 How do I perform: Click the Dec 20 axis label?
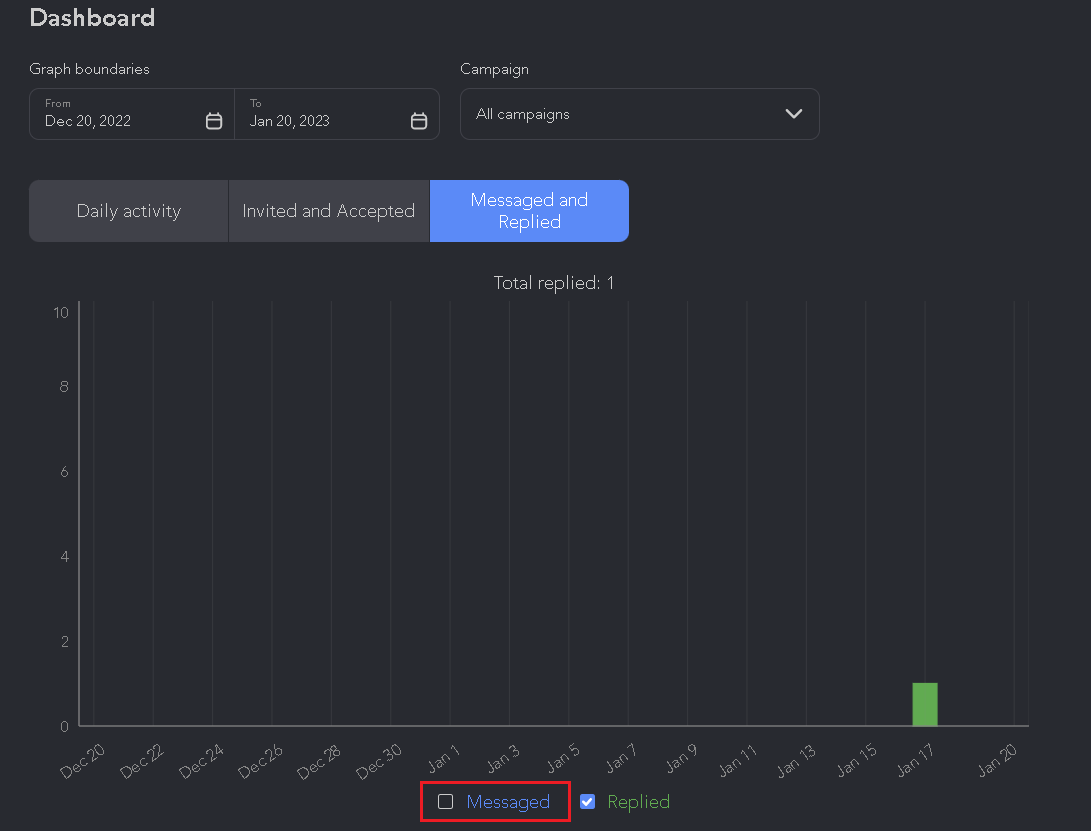[82, 760]
